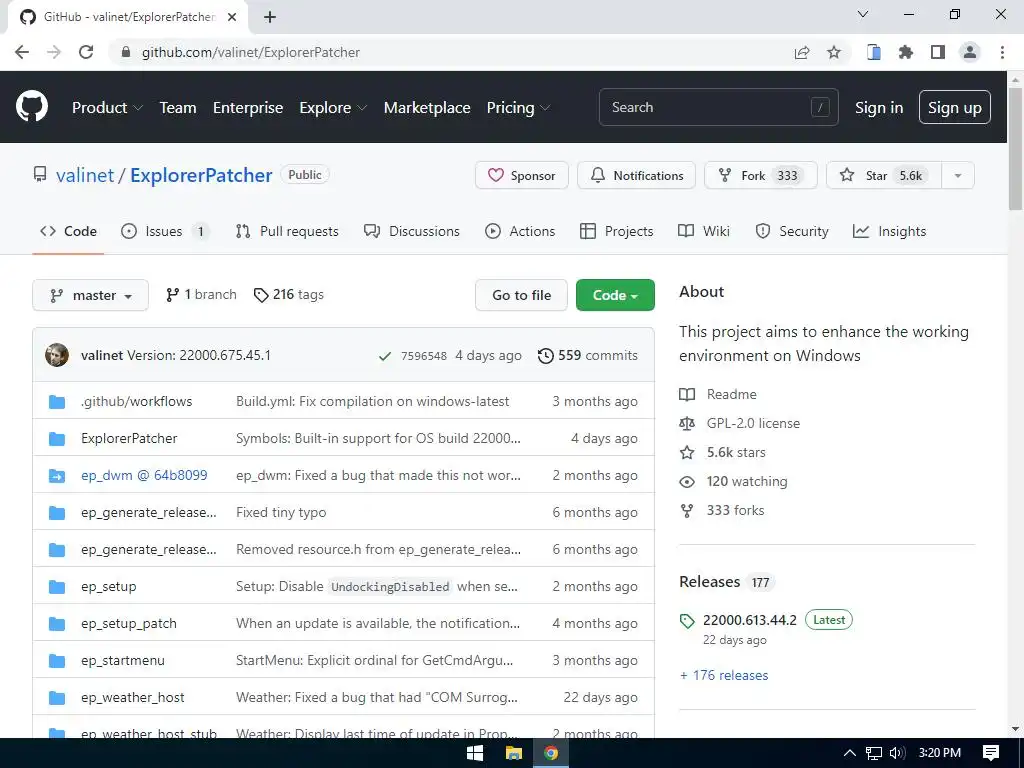Image resolution: width=1024 pixels, height=768 pixels.
Task: Click the page vertical scrollbar thumb
Action: point(1016,149)
